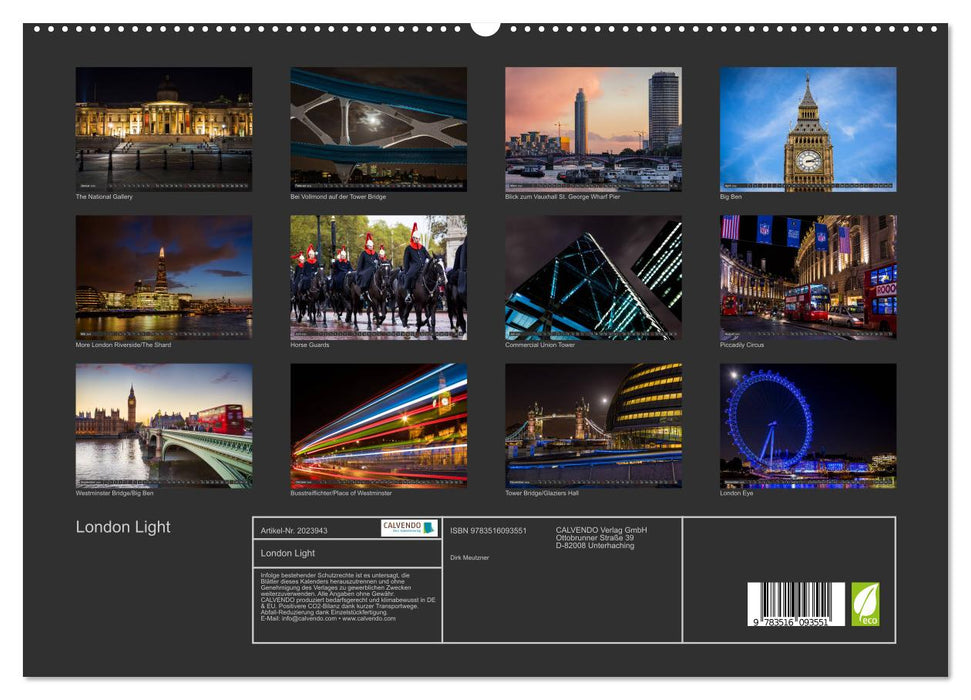Click the CALVENDO publisher logo
The width and height of the screenshot is (971, 700).
click(x=410, y=528)
